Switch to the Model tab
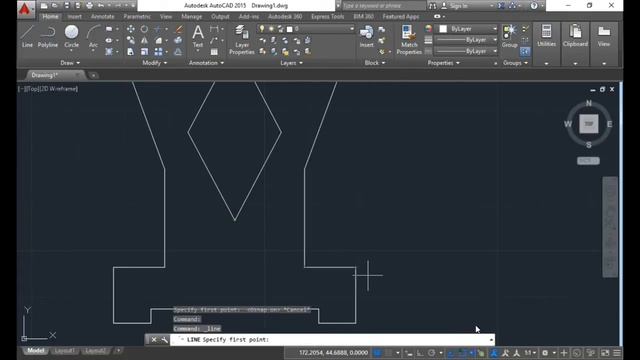Viewport: 640px width, 360px height. 36,351
